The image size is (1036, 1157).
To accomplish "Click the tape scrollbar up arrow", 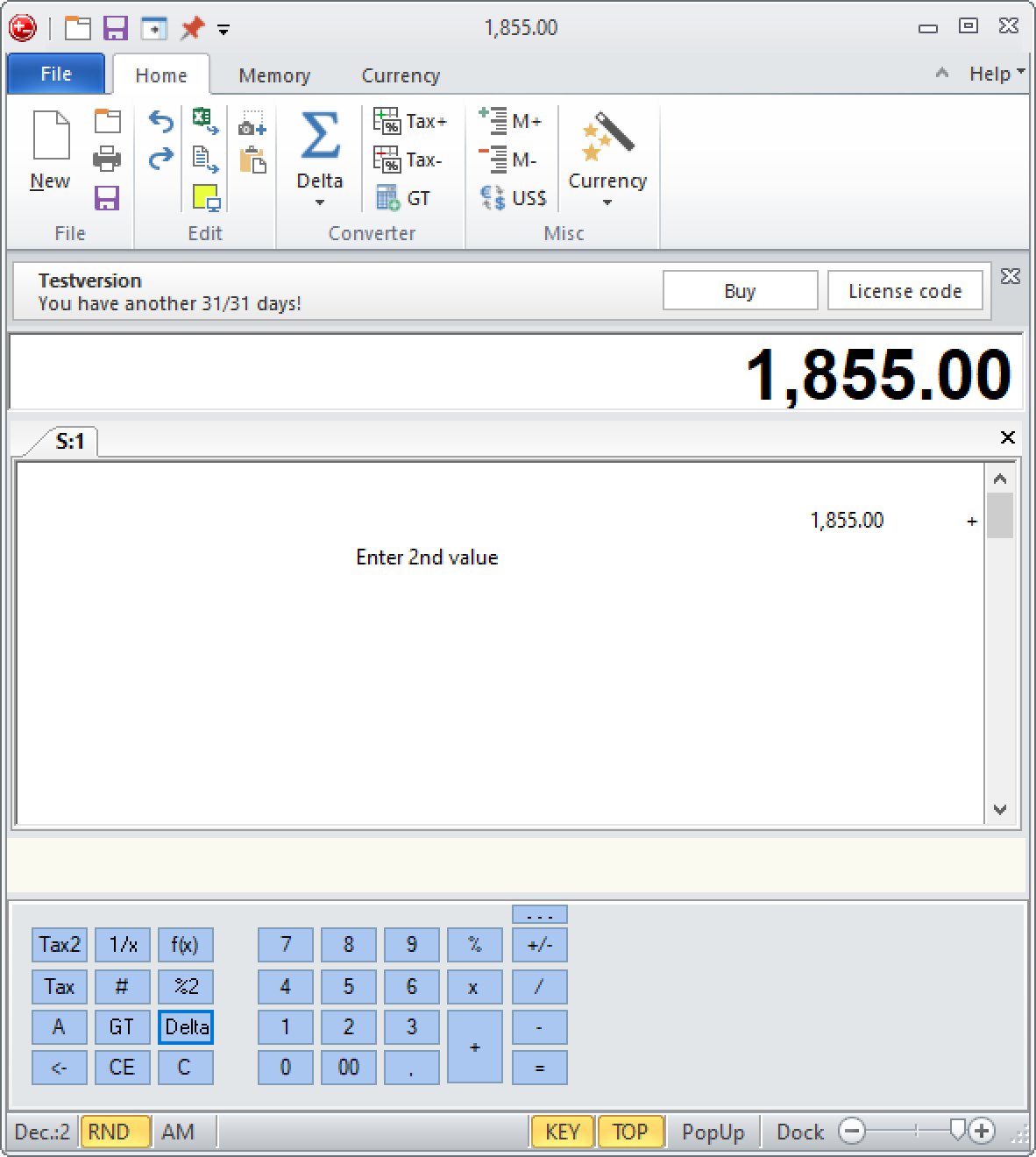I will (x=1000, y=479).
